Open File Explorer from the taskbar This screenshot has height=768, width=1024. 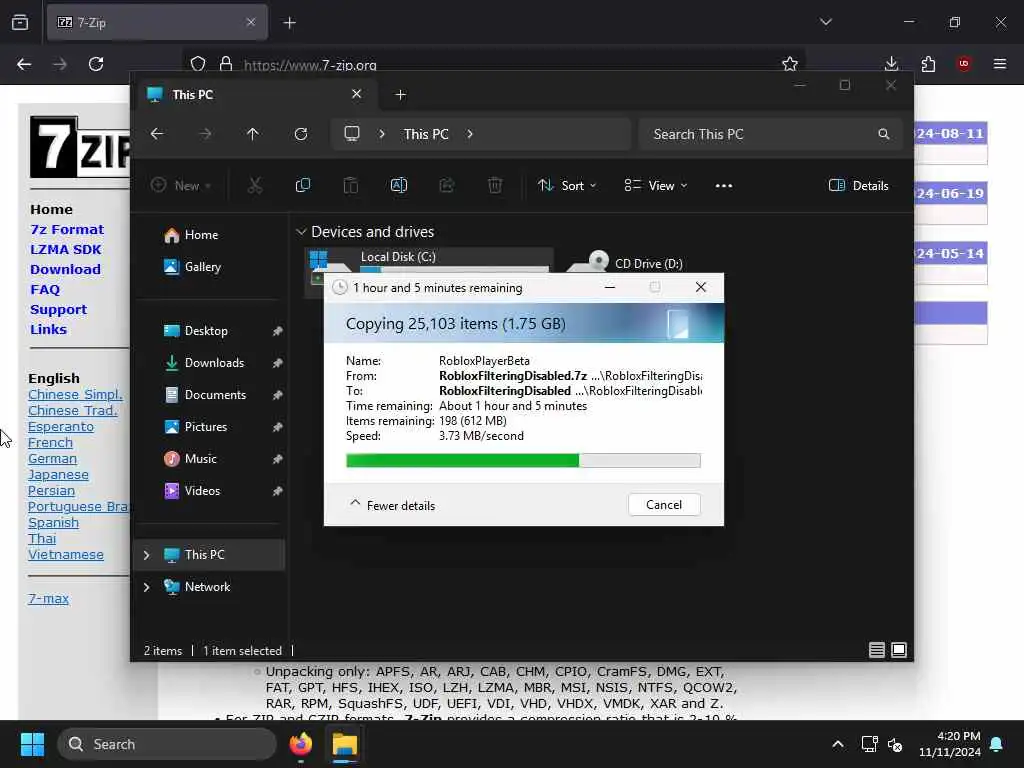point(345,744)
